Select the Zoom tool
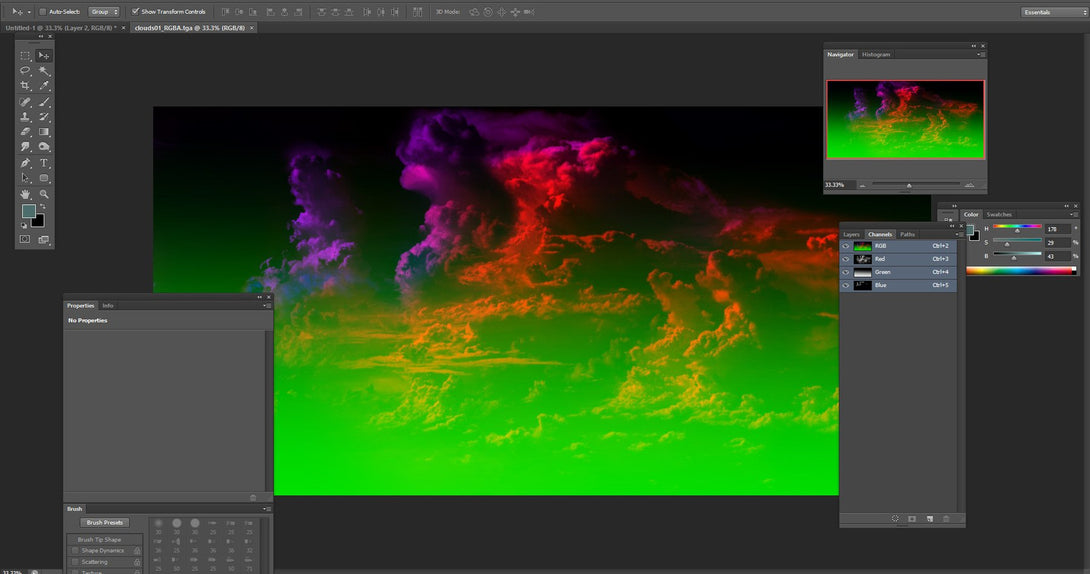The image size is (1090, 574). [44, 194]
